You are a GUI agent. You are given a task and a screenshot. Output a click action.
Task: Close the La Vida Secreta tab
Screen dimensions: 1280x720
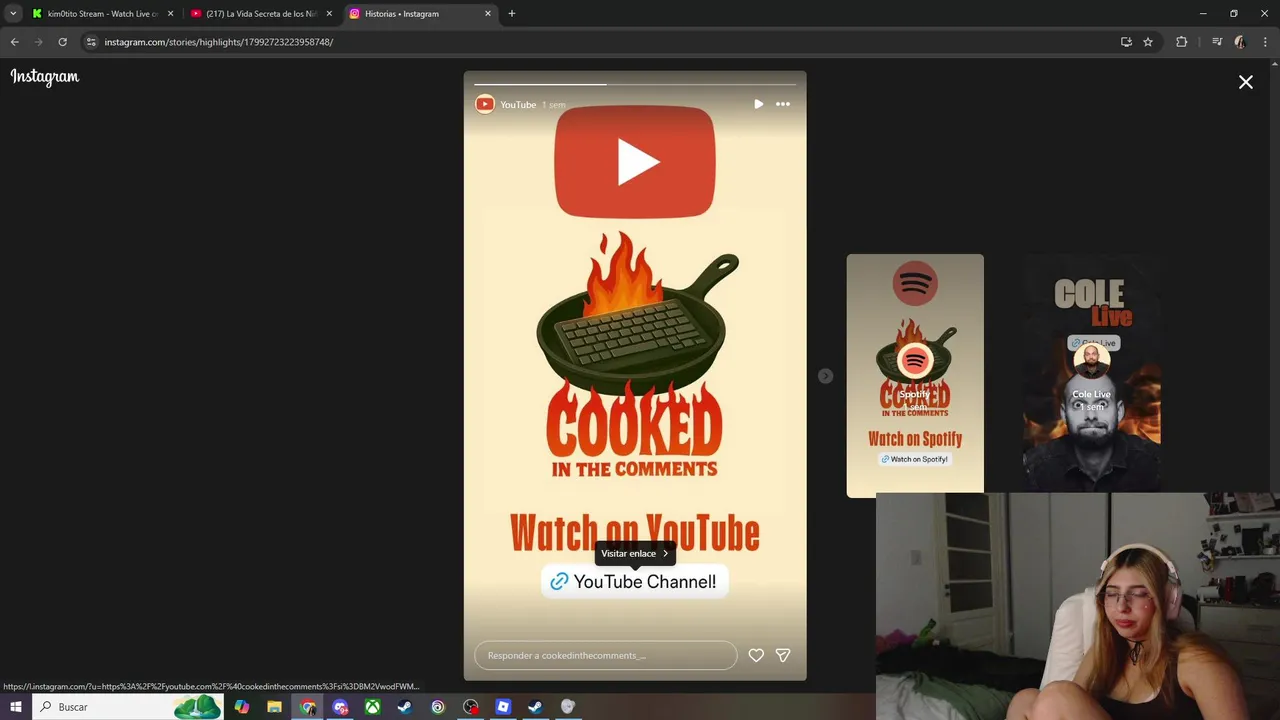(329, 14)
